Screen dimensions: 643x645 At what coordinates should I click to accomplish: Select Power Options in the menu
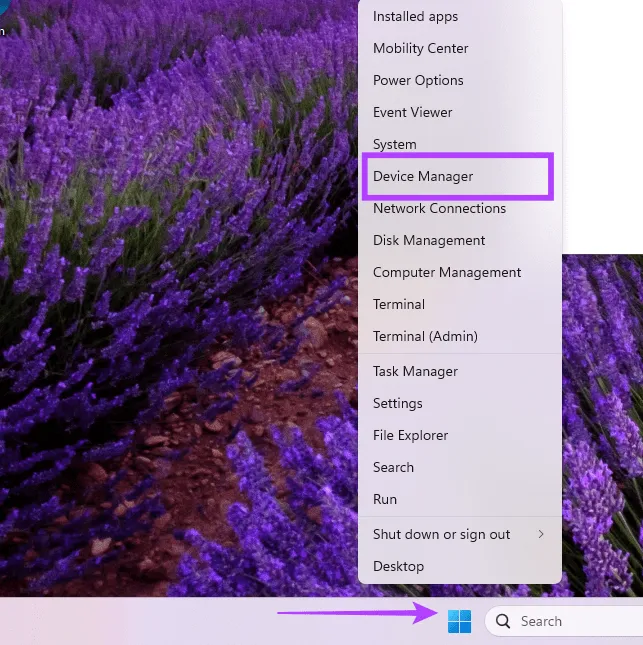point(418,80)
